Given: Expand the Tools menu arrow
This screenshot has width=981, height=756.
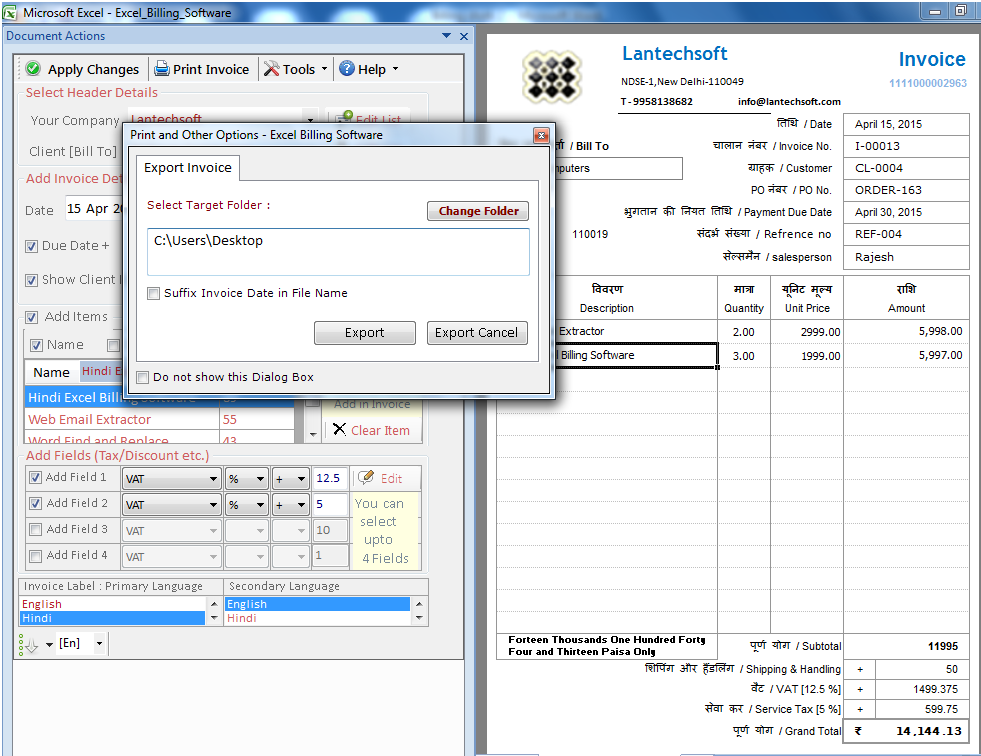Looking at the screenshot, I should [x=324, y=68].
